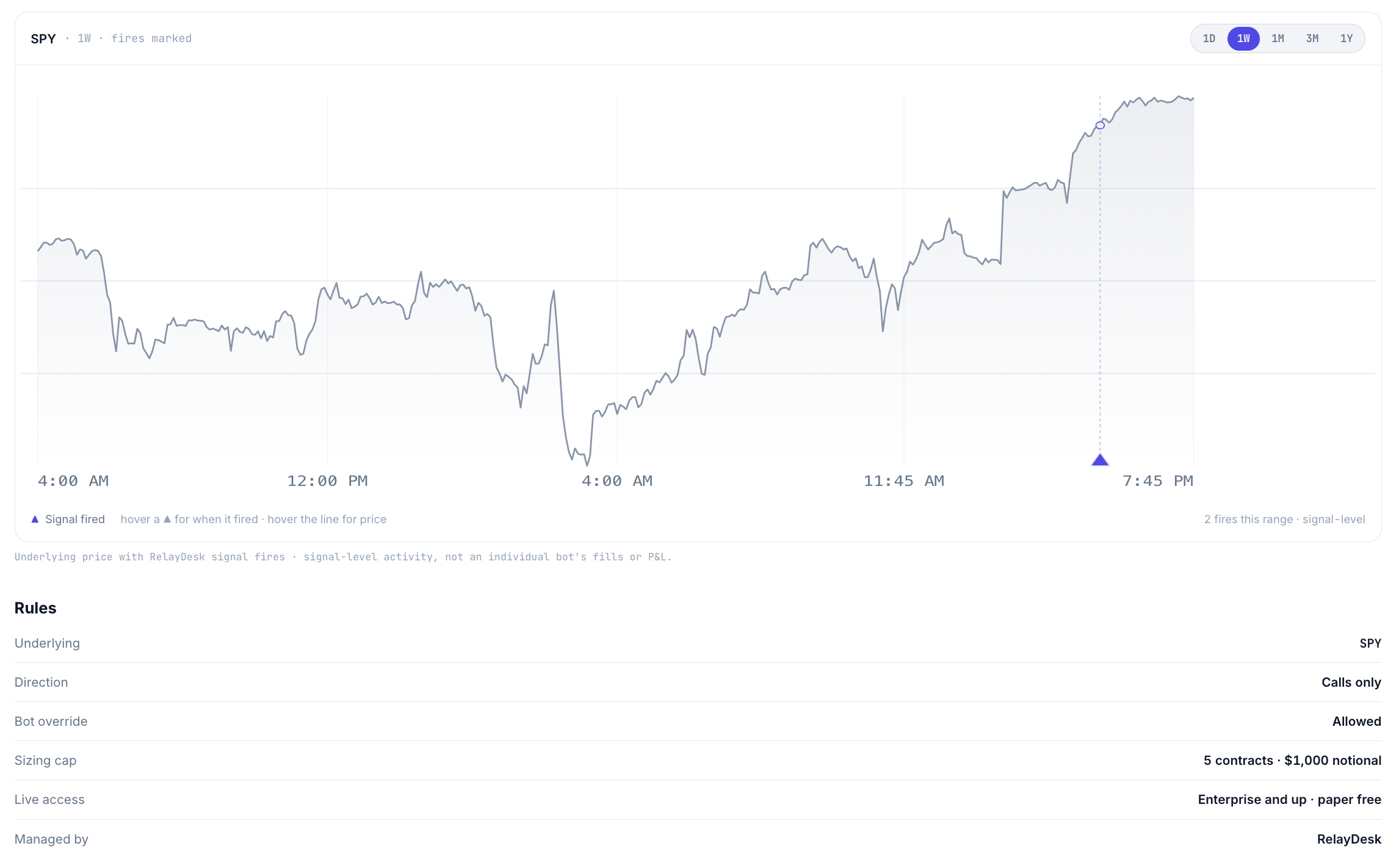1399x868 pixels.
Task: Click the purple triangle icon beside Signal fired
Action: (35, 519)
